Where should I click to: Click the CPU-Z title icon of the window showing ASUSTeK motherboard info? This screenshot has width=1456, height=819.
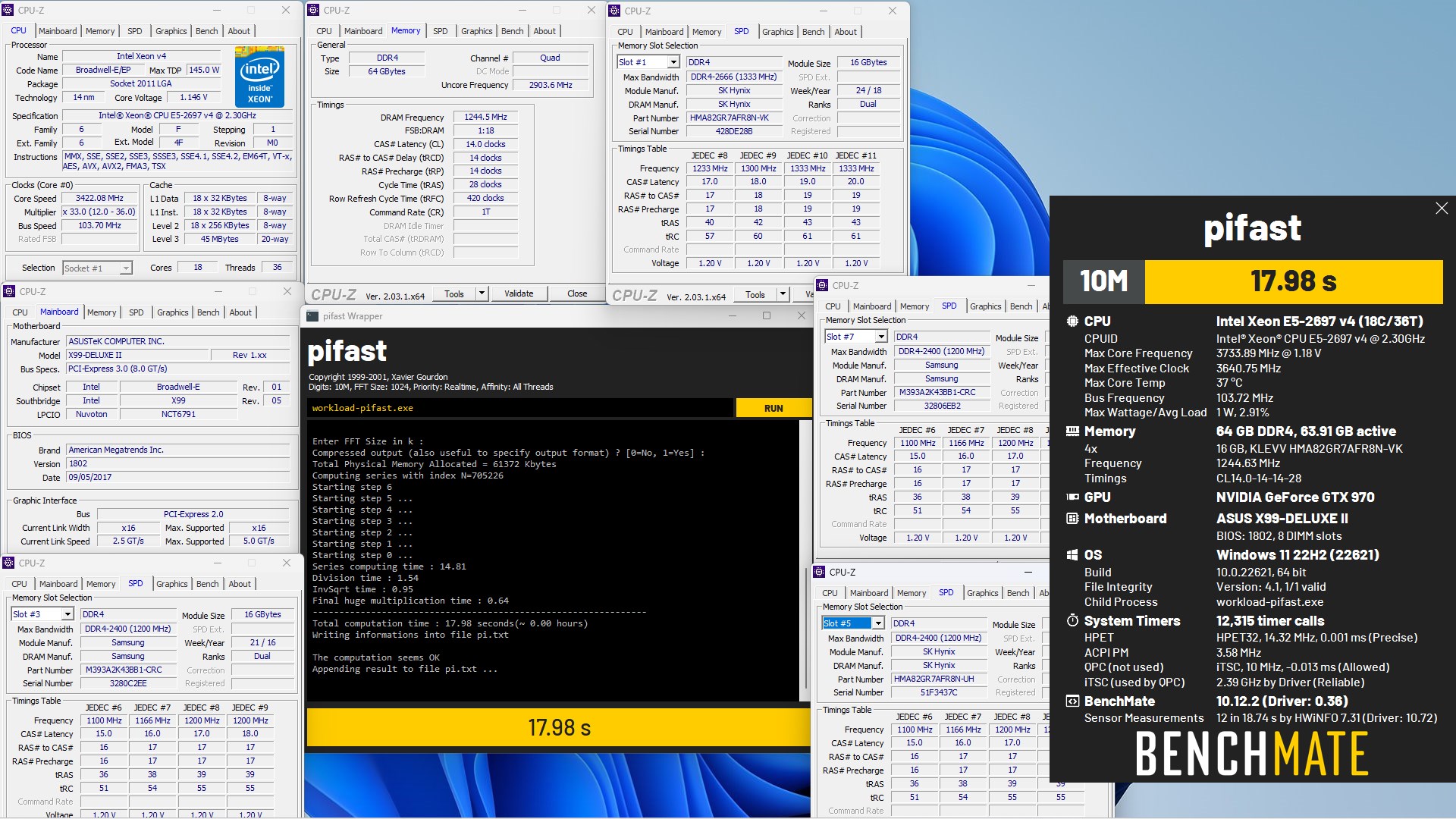coord(10,291)
